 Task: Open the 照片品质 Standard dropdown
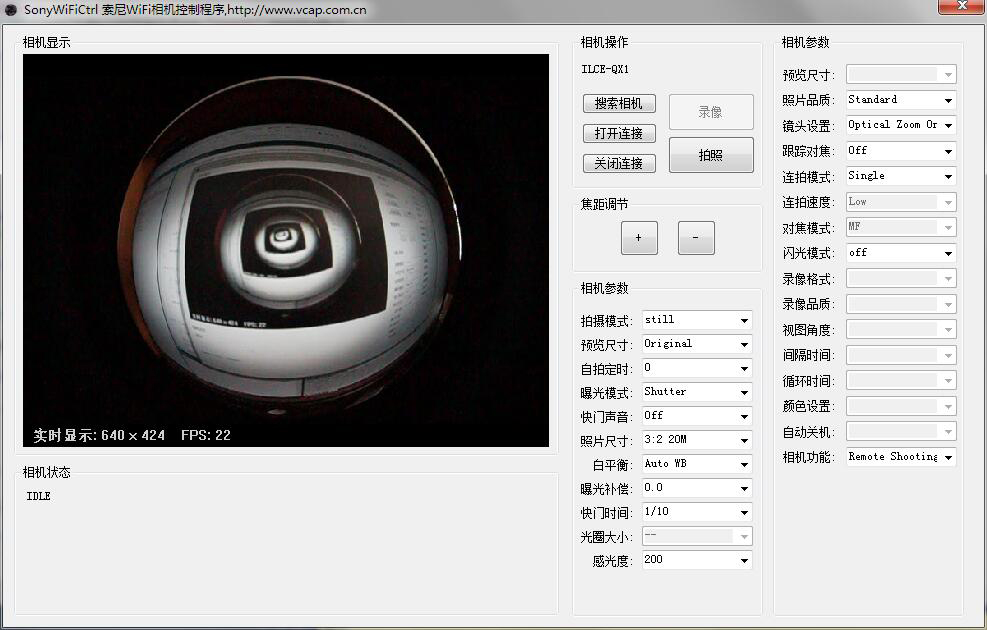[900, 100]
